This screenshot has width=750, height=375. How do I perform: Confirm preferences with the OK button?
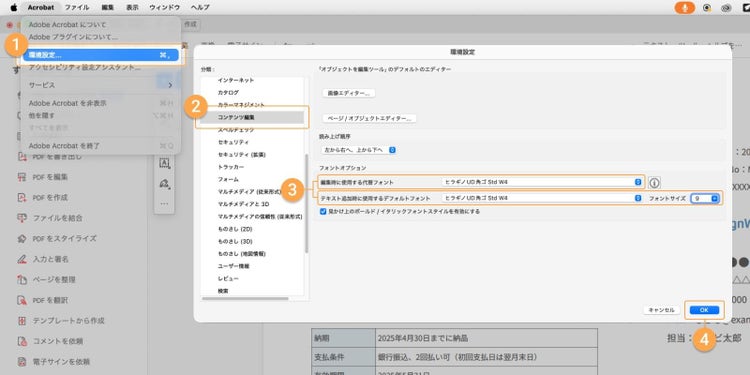click(704, 310)
